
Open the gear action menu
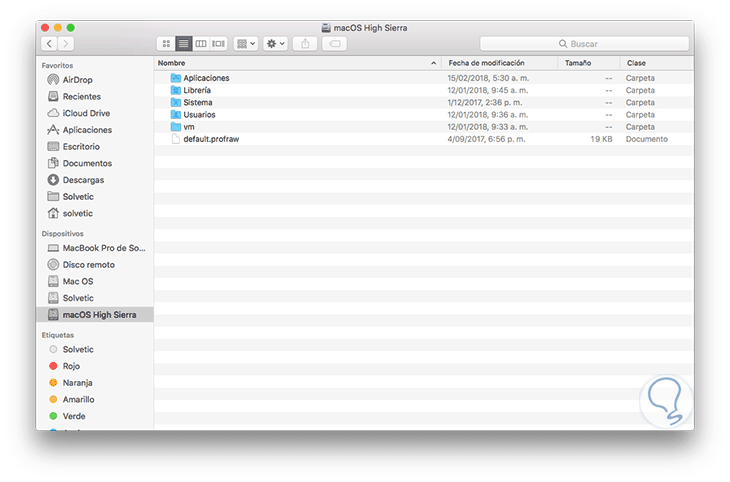[x=275, y=44]
